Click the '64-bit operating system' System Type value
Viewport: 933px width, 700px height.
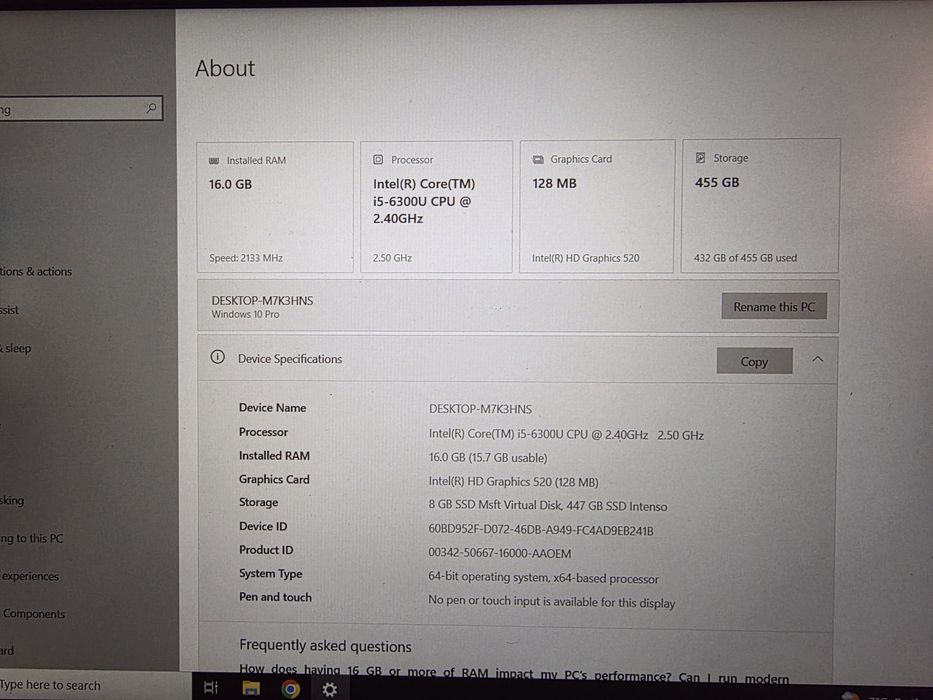click(x=543, y=578)
